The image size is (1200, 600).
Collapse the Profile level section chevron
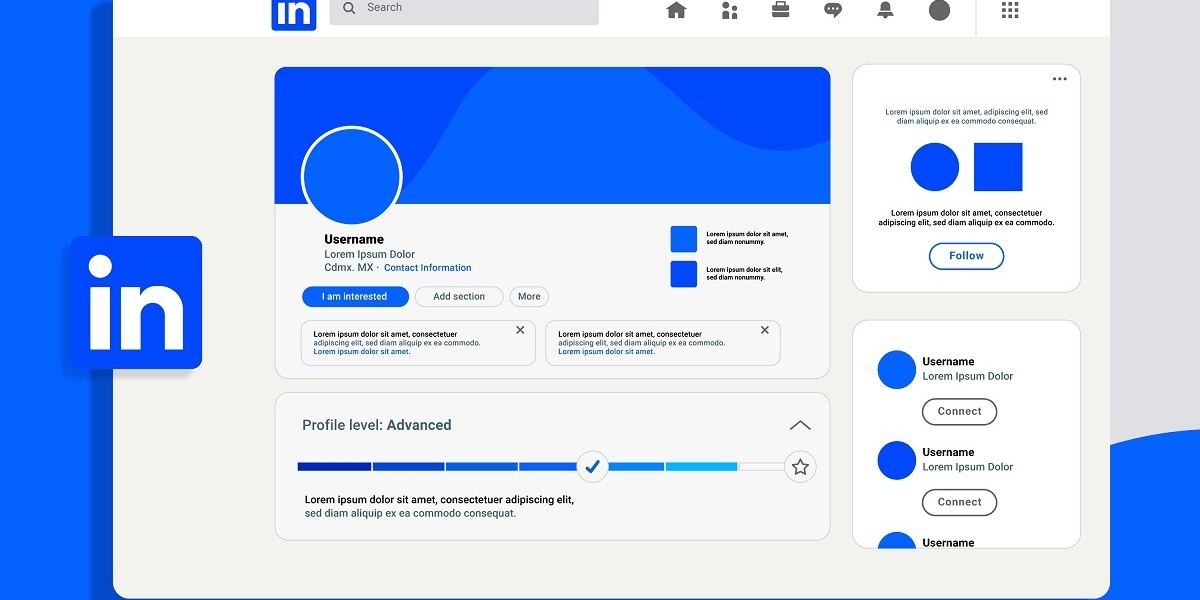pyautogui.click(x=800, y=425)
